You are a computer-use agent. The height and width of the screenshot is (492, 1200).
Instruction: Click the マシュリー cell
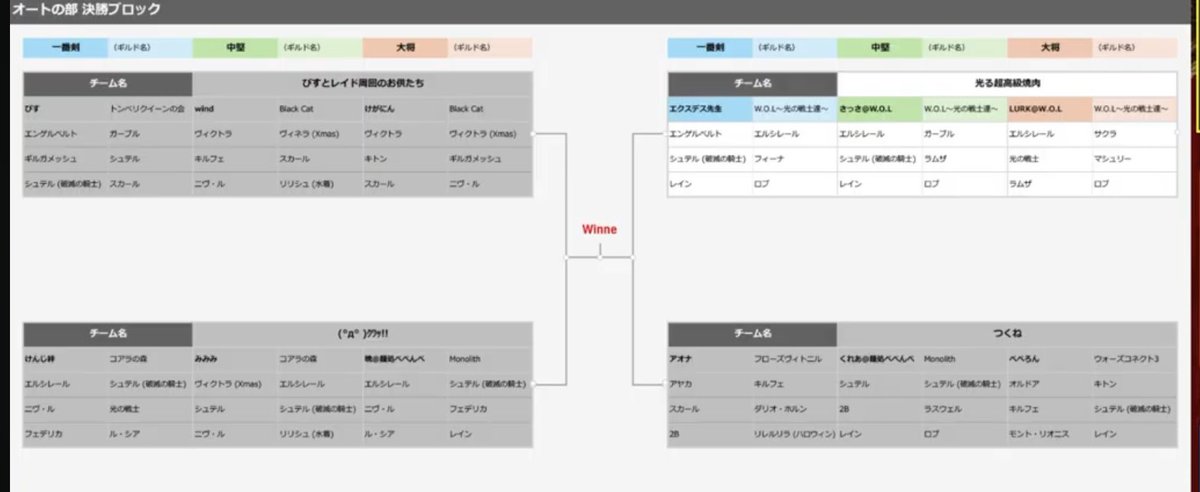pyautogui.click(x=1110, y=158)
